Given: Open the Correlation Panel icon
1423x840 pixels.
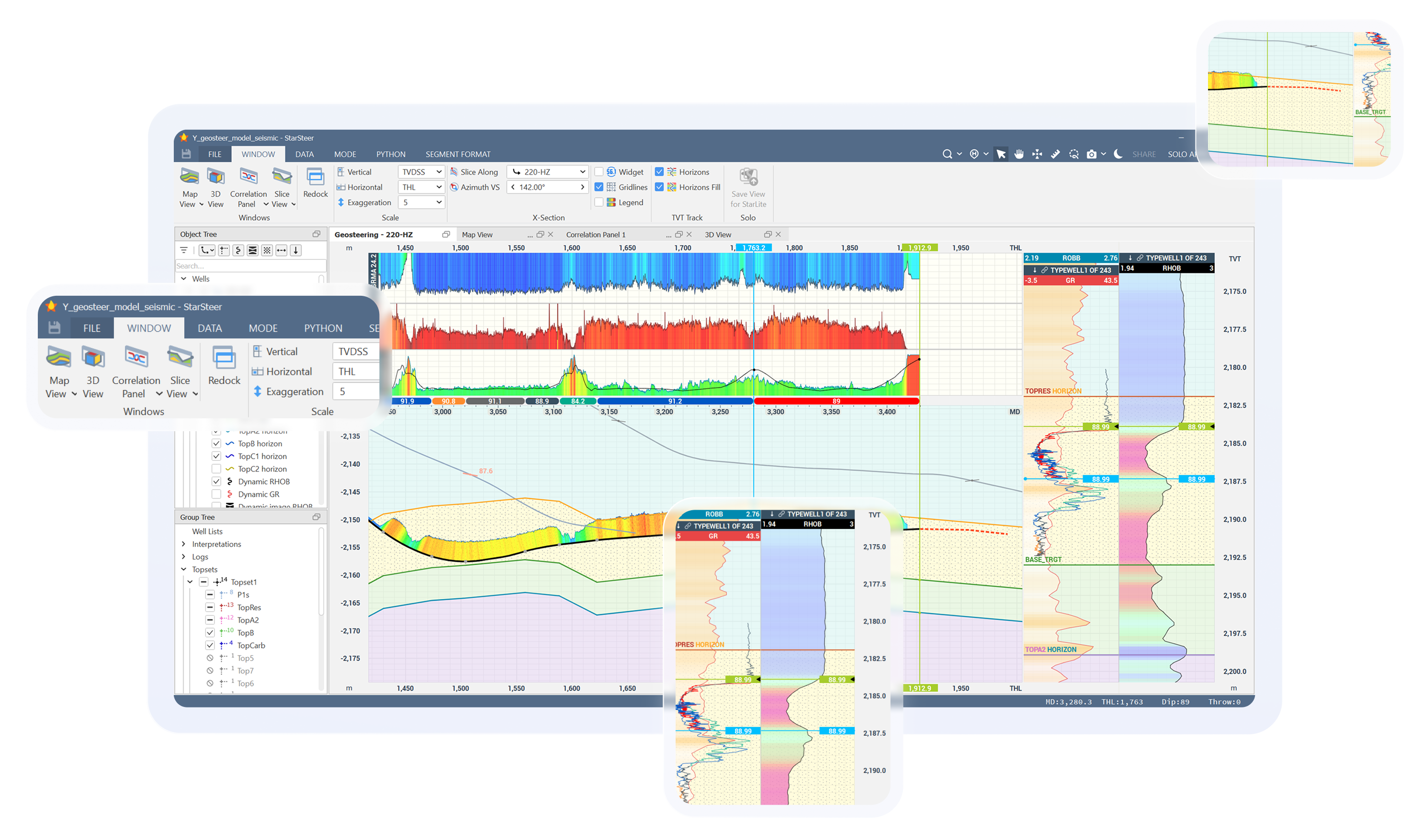Looking at the screenshot, I should click(248, 177).
